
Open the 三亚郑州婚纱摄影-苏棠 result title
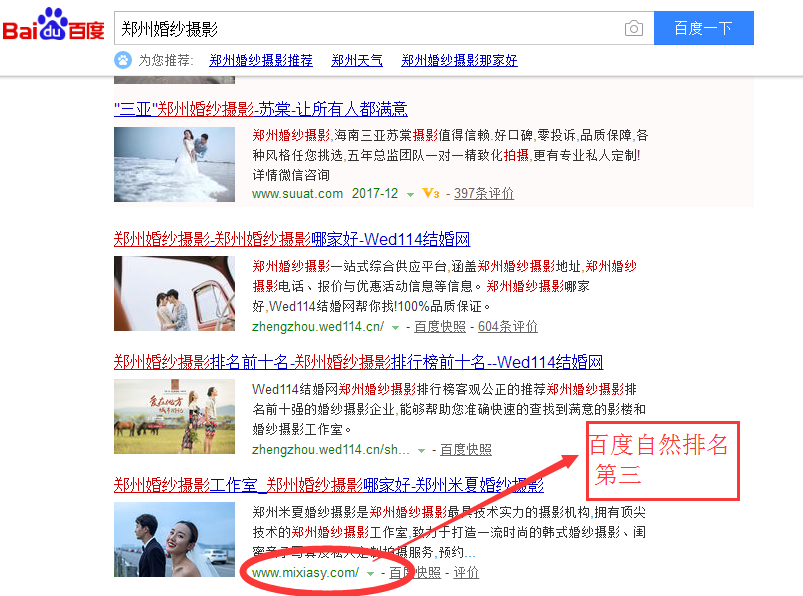click(261, 109)
